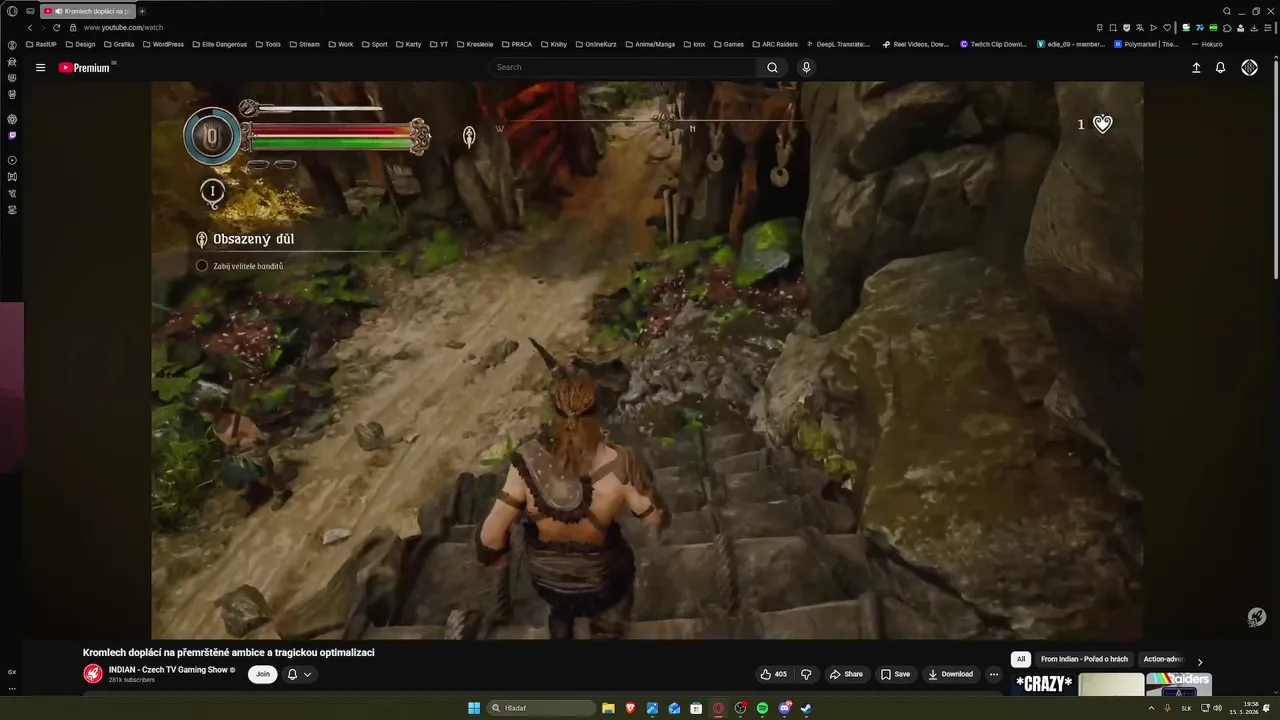Switch to the Kromlech doplácí browser tab
Viewport: 1280px width, 720px height.
click(x=88, y=11)
